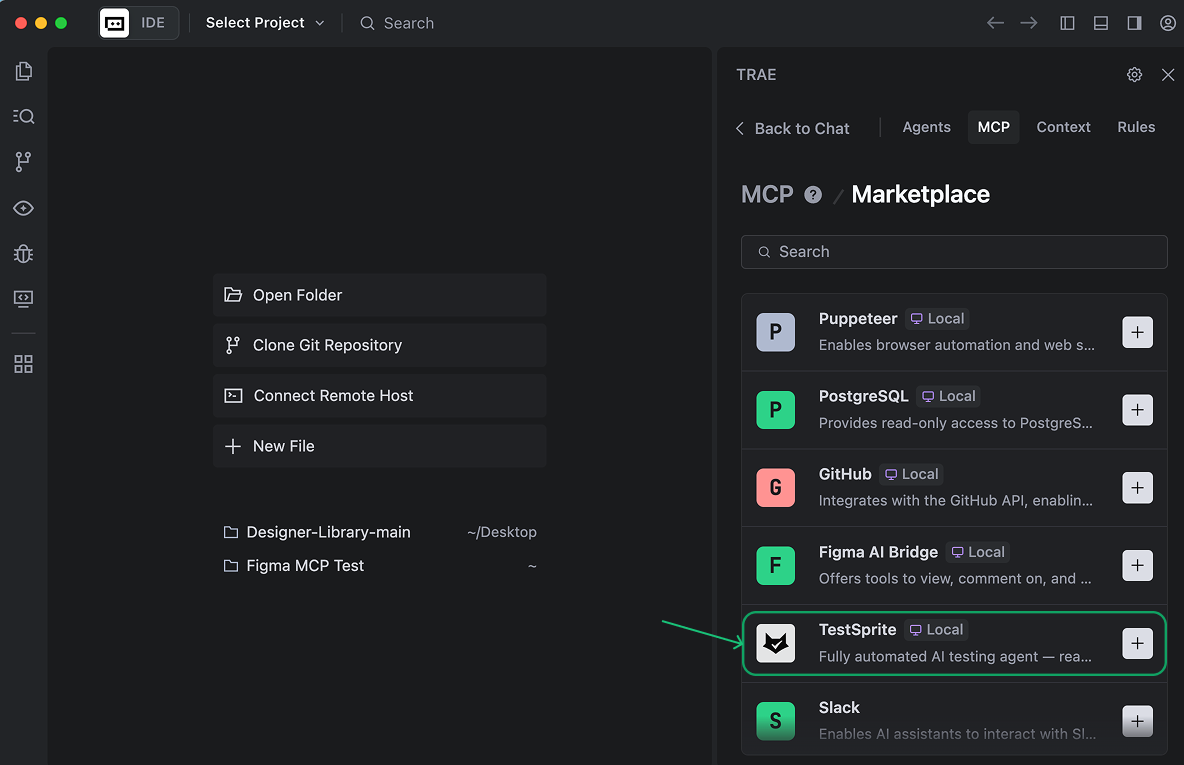Viewport: 1184px width, 765px height.
Task: Switch to the Rules tab
Action: 1136,127
